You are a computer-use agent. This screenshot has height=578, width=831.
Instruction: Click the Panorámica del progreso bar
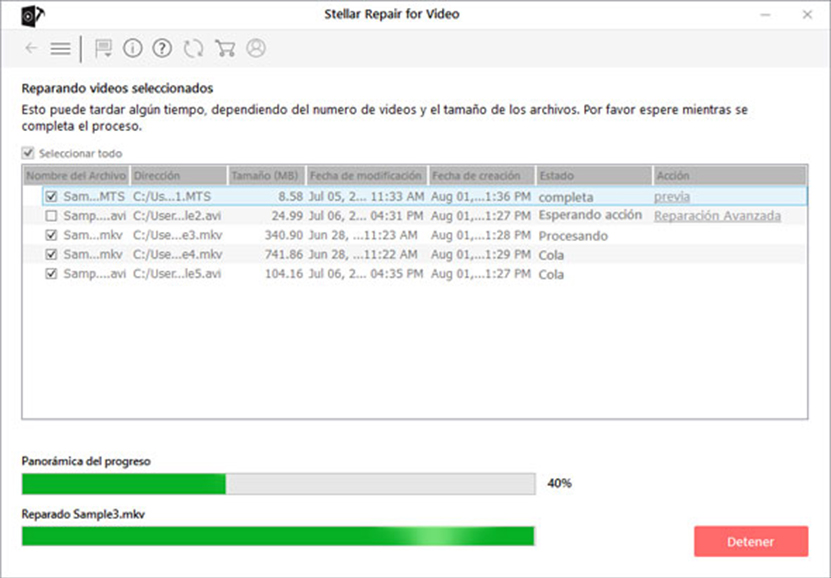(279, 484)
